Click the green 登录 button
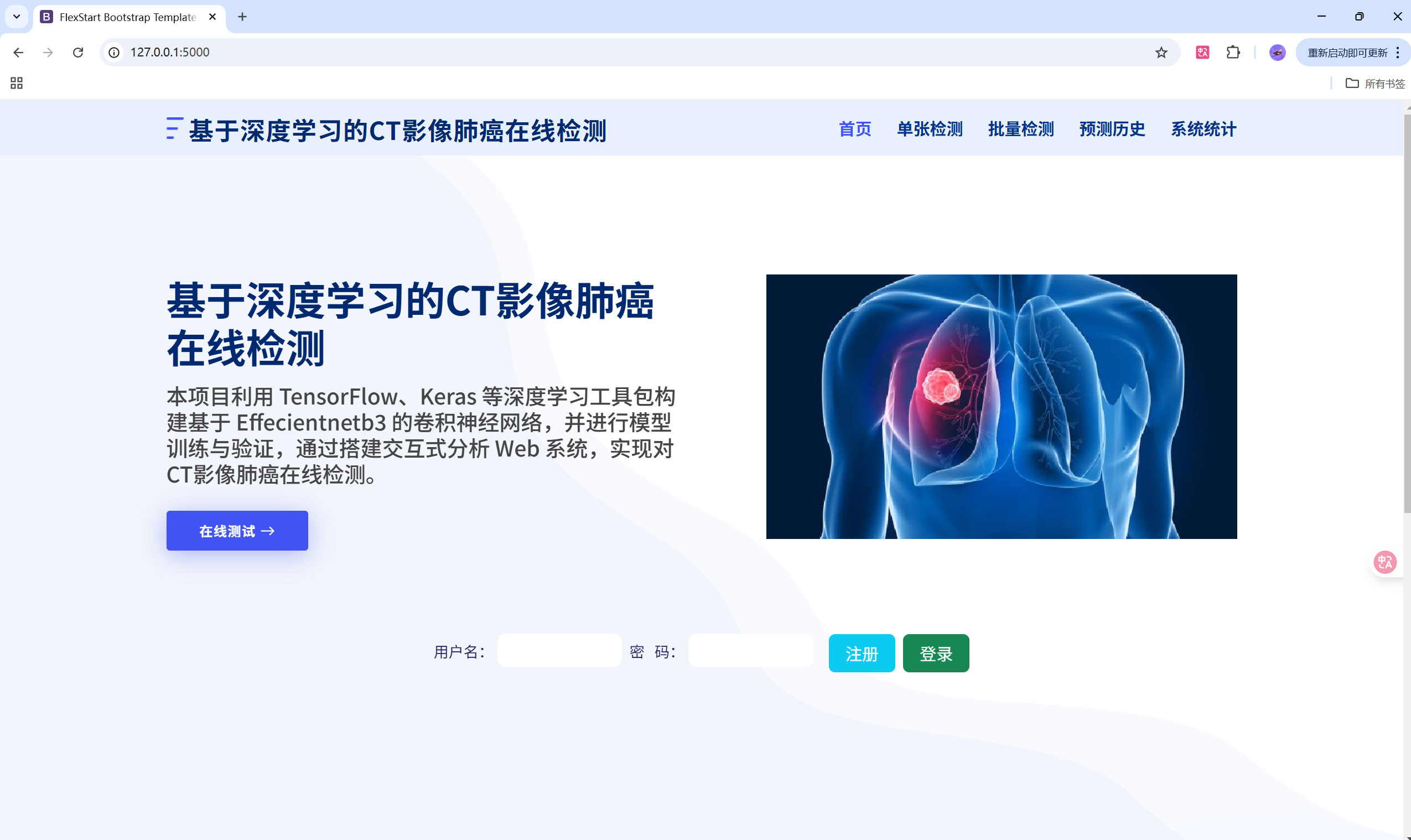Screen dimensions: 1411x840 [936, 653]
